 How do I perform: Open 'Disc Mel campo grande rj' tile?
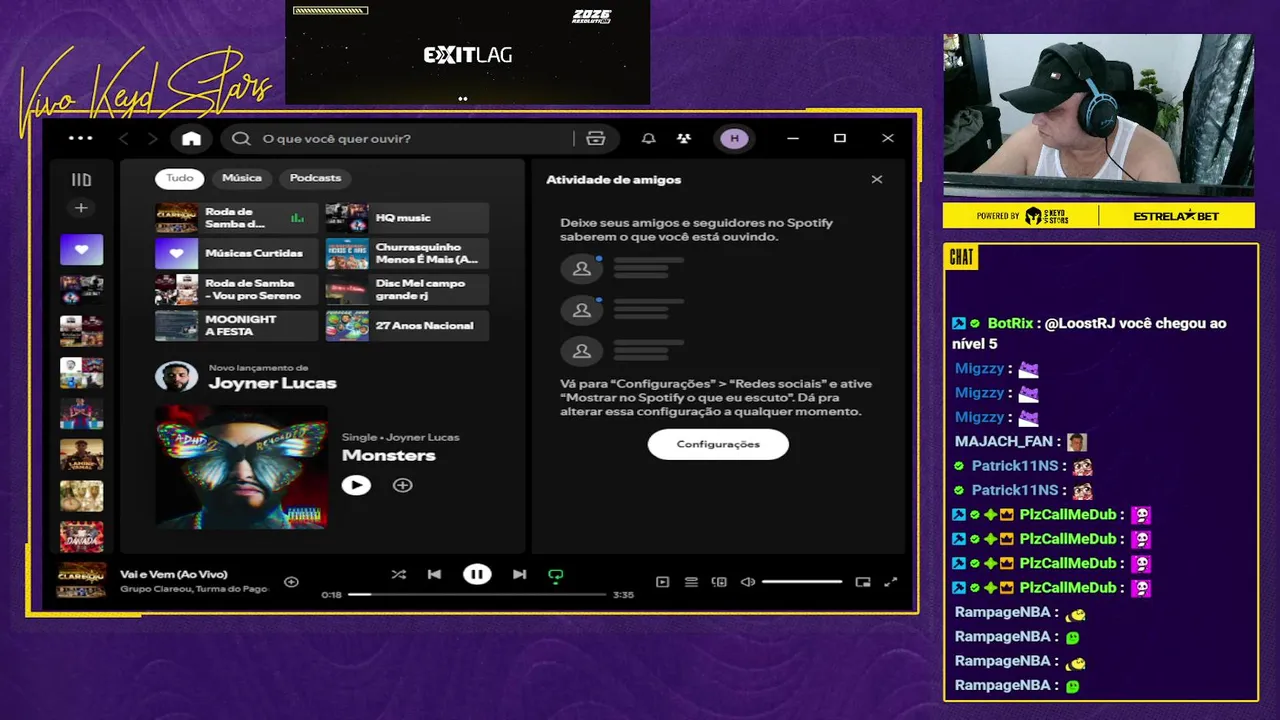[x=407, y=290]
